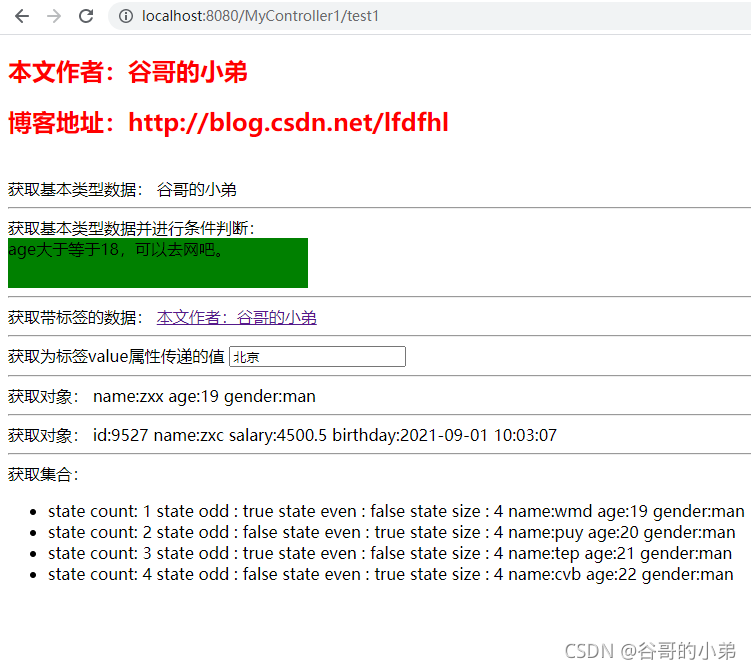This screenshot has height=669, width=751.
Task: Click text id:9527 name:zxc salary:4500.5
Action: (x=210, y=435)
